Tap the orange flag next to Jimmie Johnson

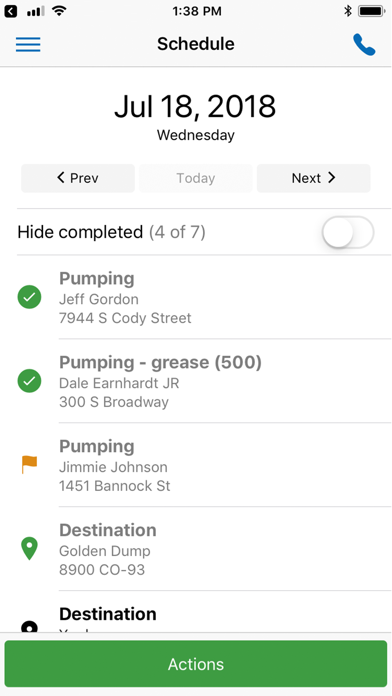coord(29,465)
